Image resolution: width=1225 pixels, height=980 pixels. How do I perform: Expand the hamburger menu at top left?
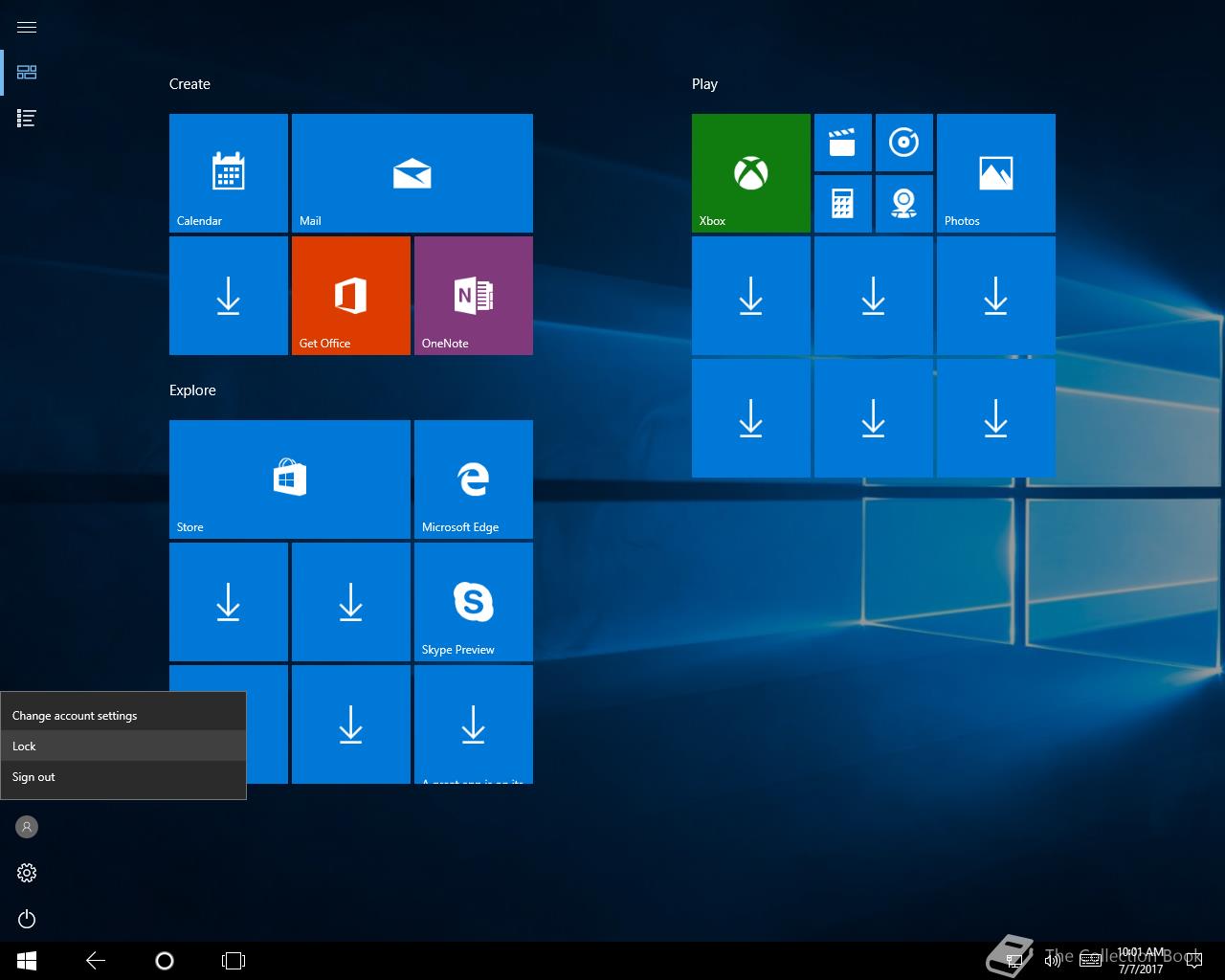27,27
